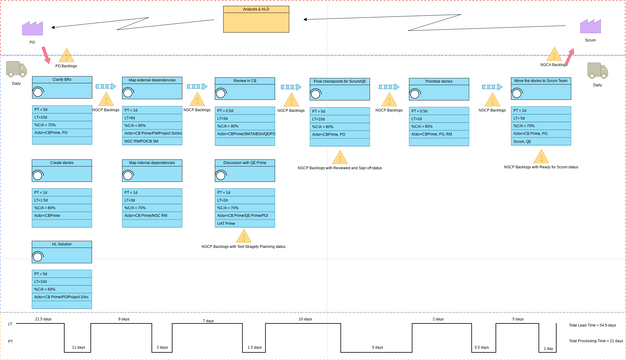Select Discussion with QE Prime process
Viewport: 626px width, 360px height.
coord(245,170)
